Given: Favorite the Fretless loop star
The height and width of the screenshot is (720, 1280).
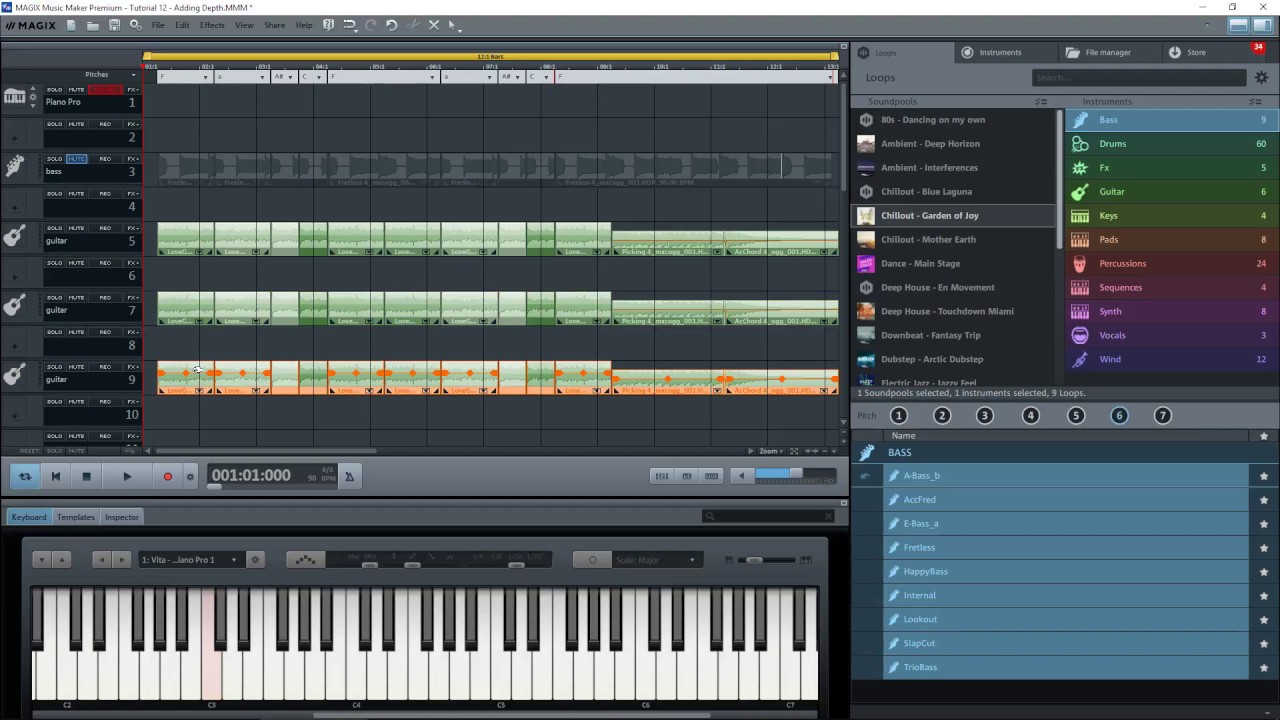Looking at the screenshot, I should coord(1264,548).
